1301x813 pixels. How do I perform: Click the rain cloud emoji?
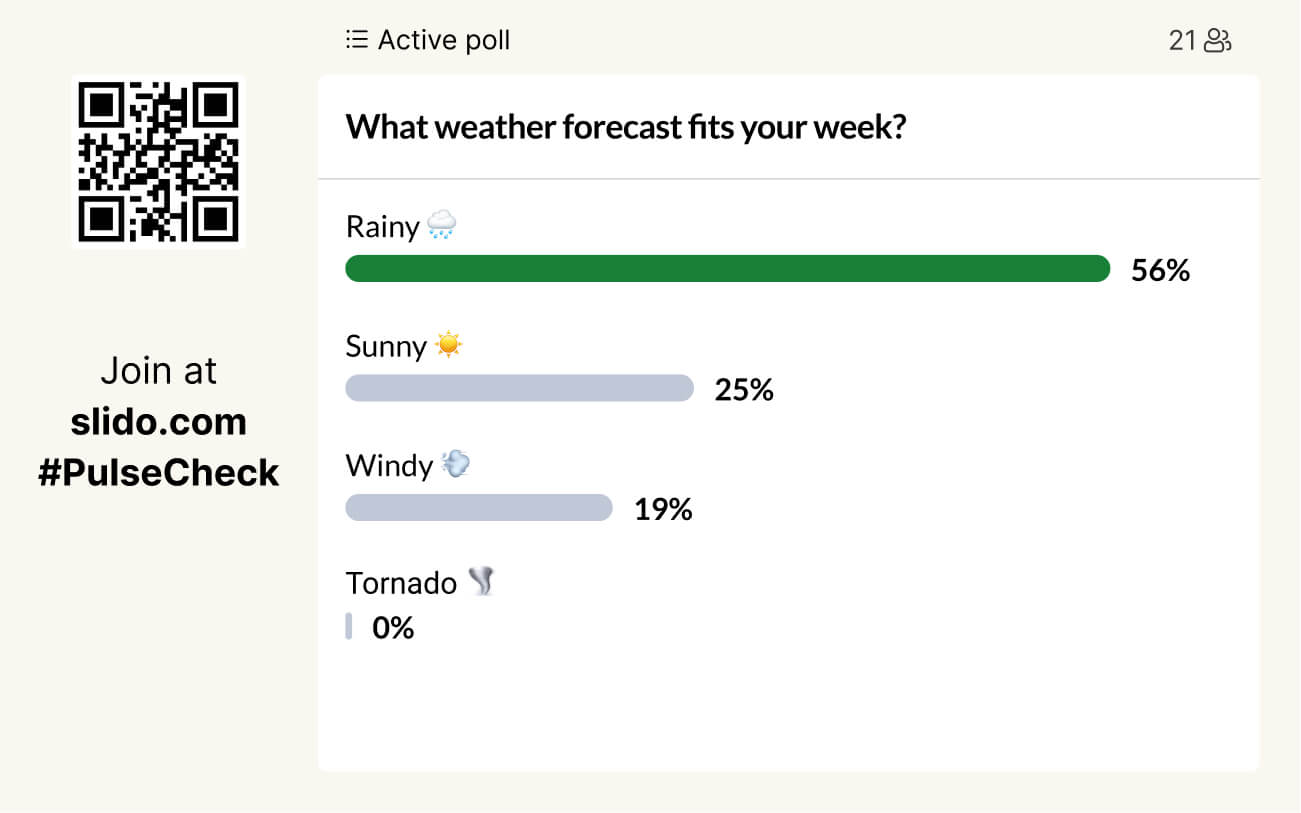441,225
